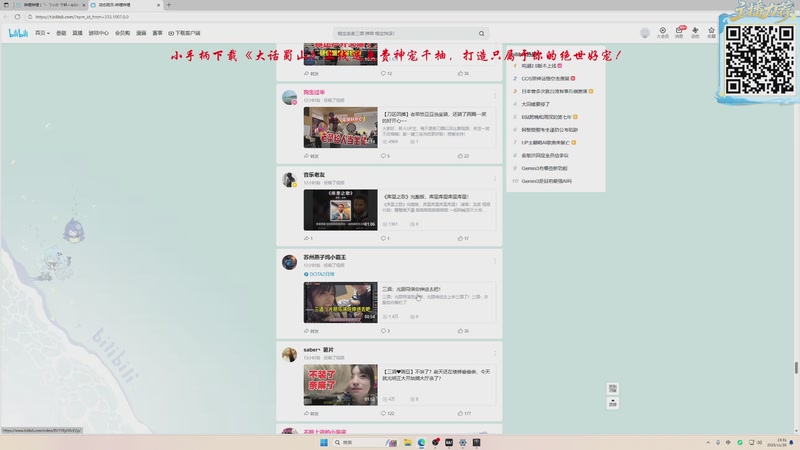Image resolution: width=800 pixels, height=450 pixels.
Task: Open 苏州燕子坞小霸王 user profile name
Action: pyautogui.click(x=324, y=257)
